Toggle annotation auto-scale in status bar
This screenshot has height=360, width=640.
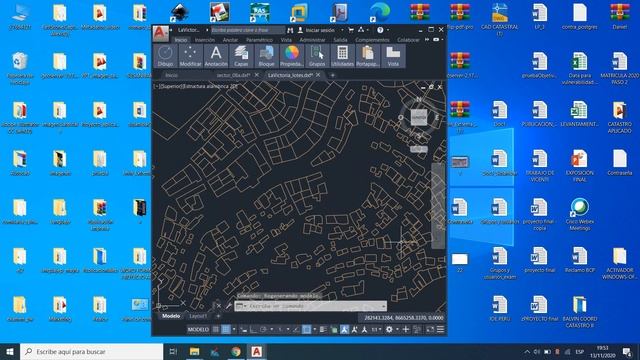click(x=355, y=329)
